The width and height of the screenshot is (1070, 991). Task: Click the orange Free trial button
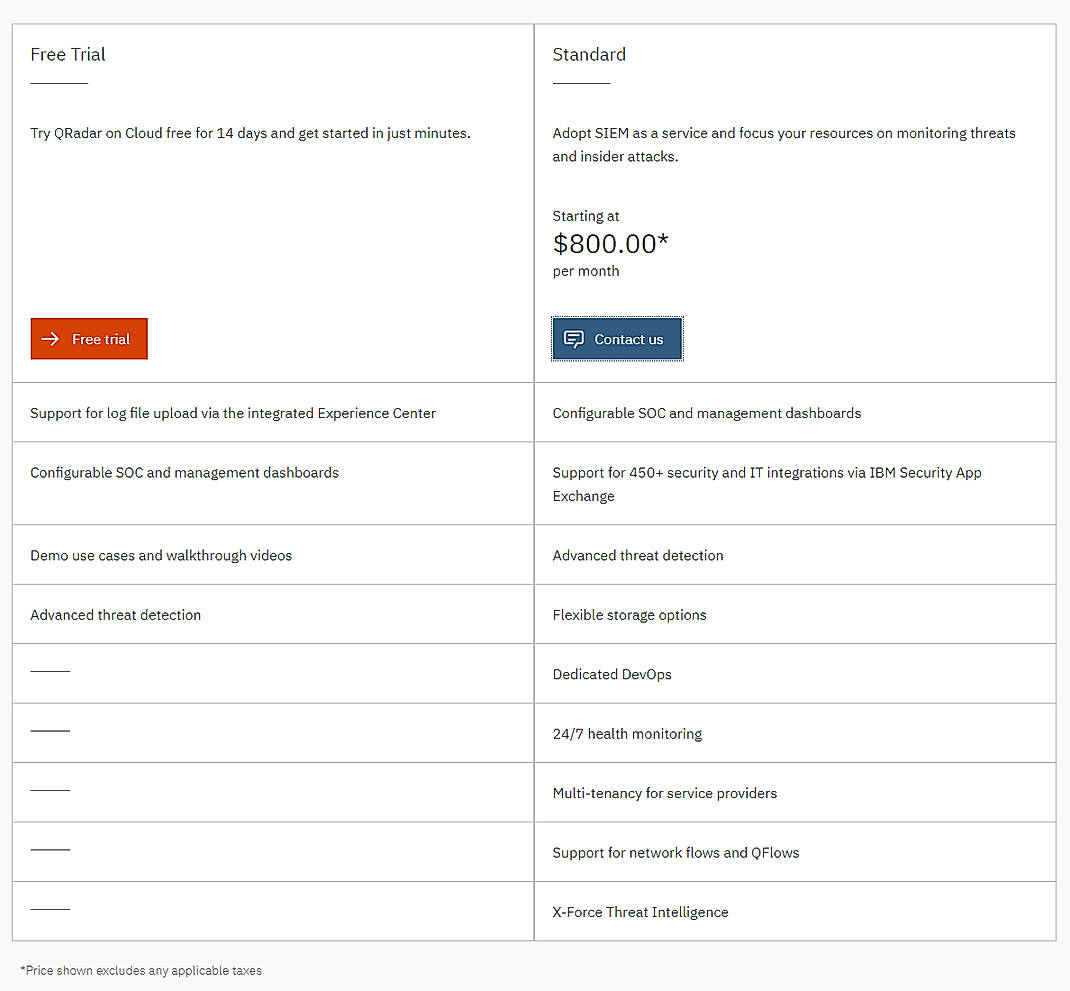(x=89, y=339)
